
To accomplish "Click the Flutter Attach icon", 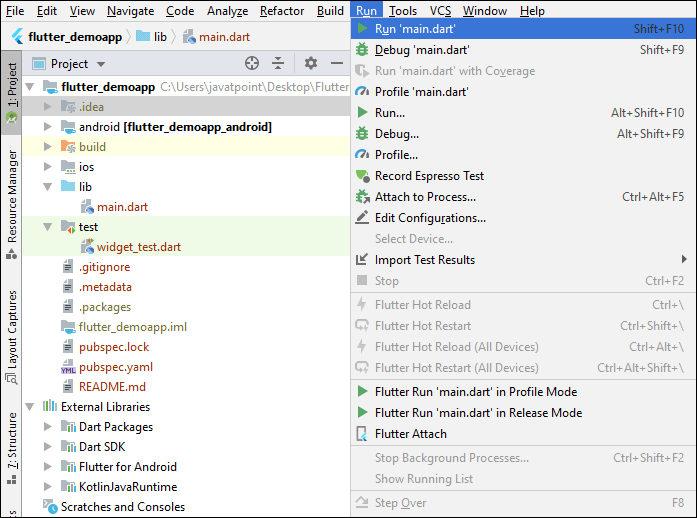I will click(x=362, y=434).
